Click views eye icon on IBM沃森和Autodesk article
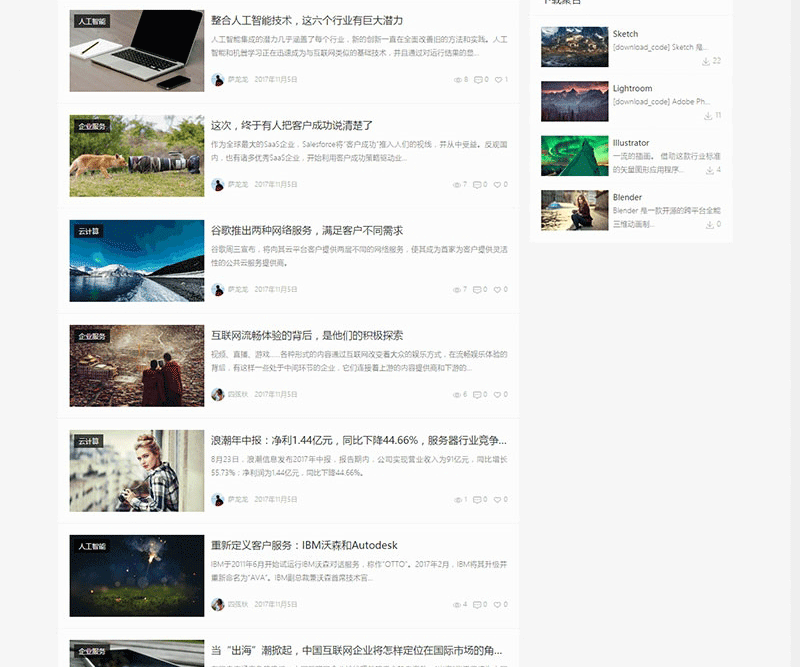 [x=457, y=605]
